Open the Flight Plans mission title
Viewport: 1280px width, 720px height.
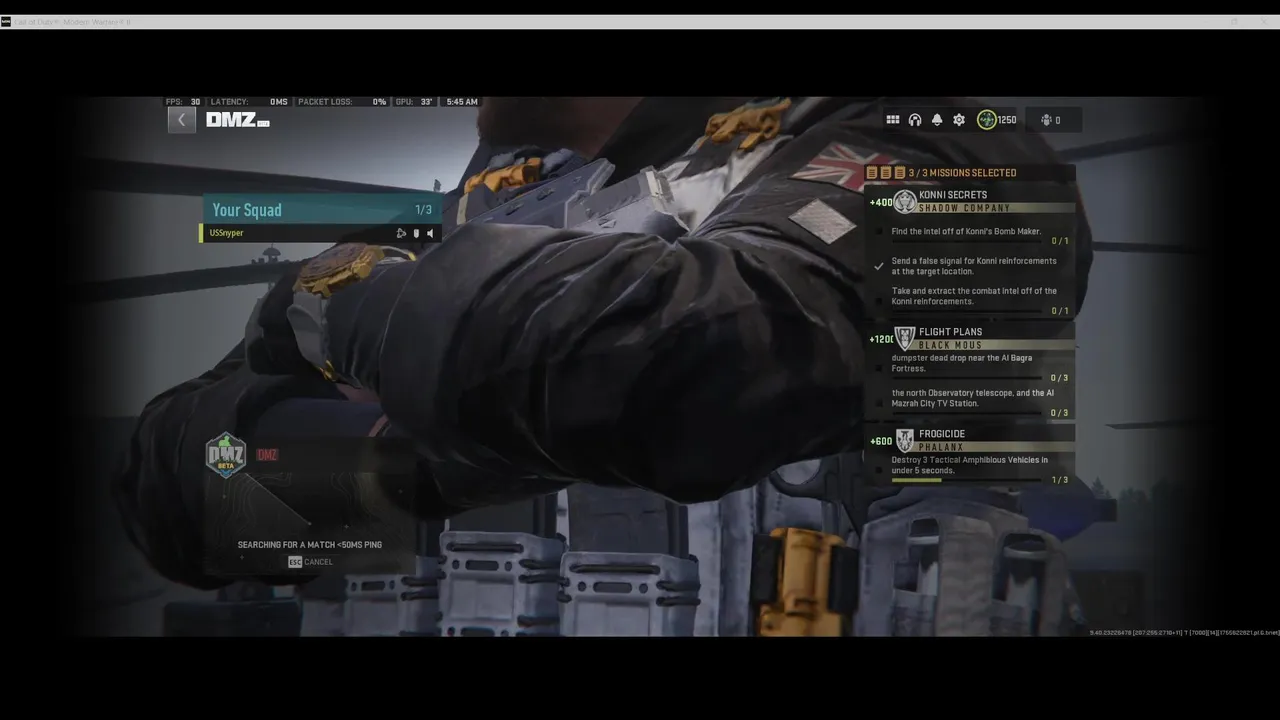point(950,332)
